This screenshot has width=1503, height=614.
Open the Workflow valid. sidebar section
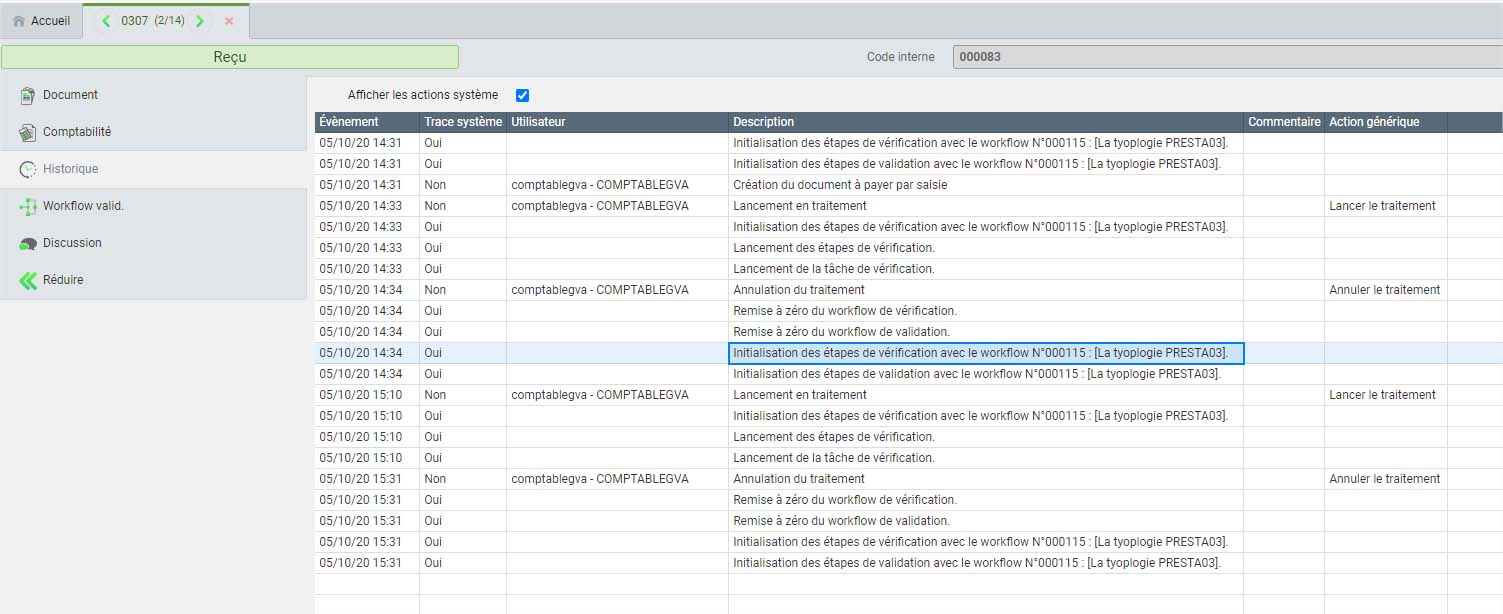(x=153, y=206)
